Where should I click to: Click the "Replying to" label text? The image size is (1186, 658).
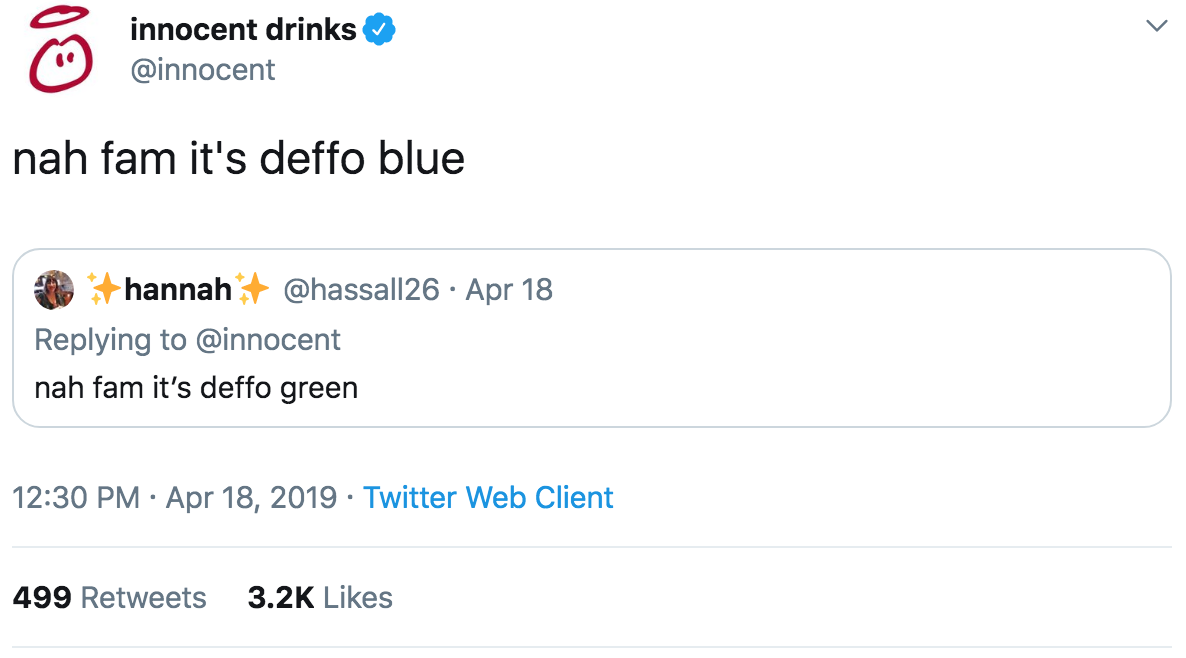pyautogui.click(x=110, y=340)
